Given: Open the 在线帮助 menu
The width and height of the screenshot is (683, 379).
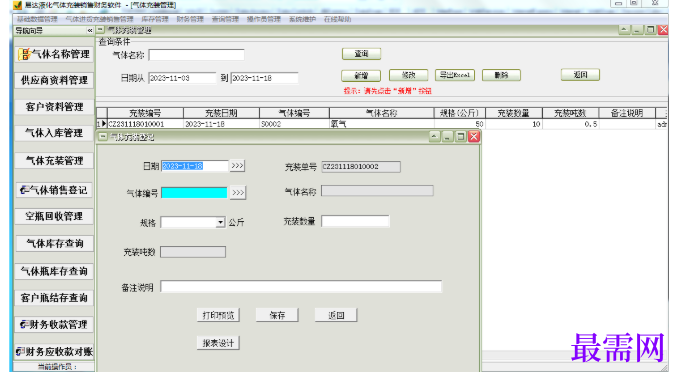Looking at the screenshot, I should tap(337, 19).
